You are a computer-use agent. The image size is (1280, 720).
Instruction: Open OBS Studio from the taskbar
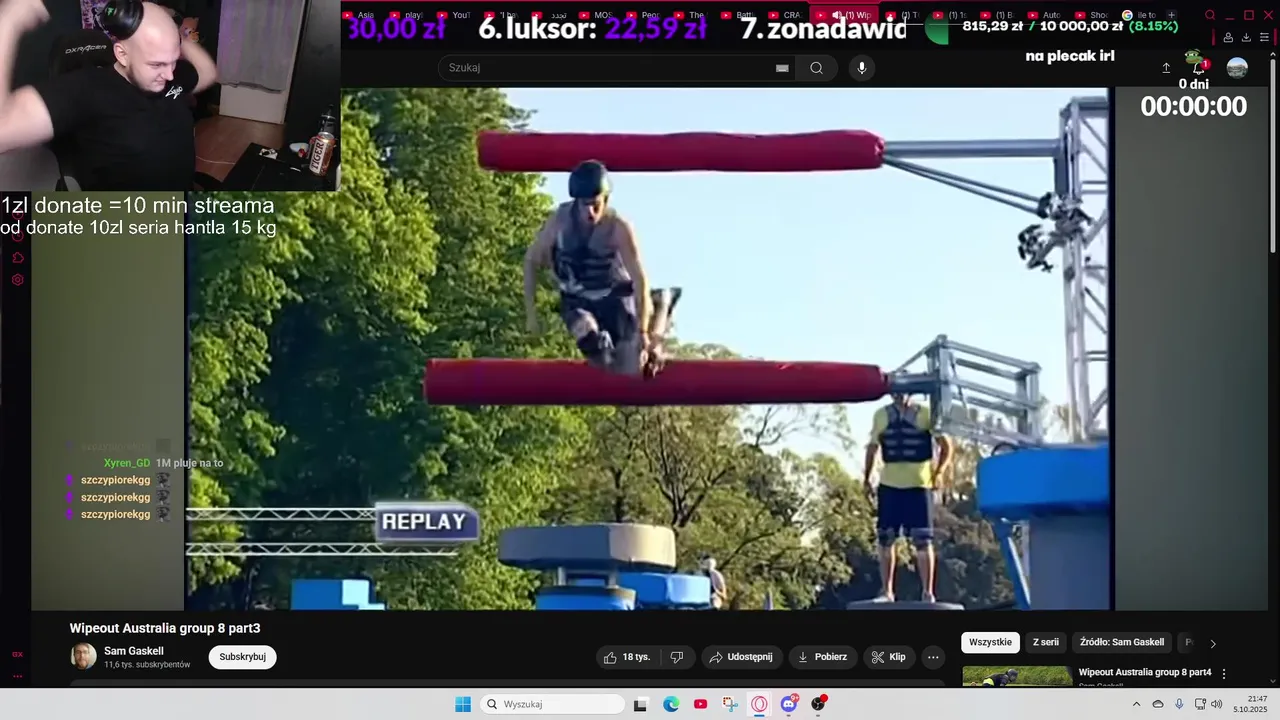[x=818, y=704]
